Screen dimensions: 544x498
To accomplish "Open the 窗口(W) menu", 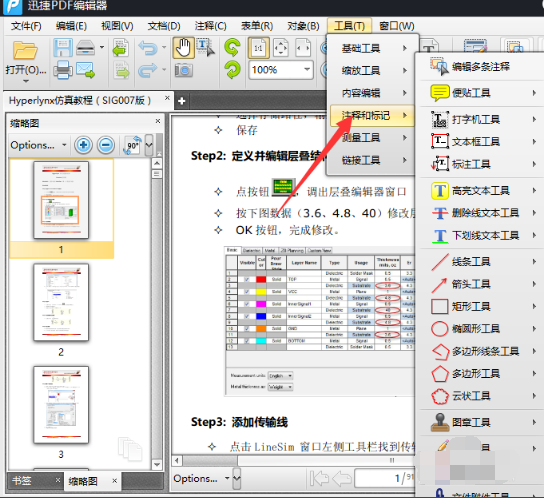I will point(397,26).
